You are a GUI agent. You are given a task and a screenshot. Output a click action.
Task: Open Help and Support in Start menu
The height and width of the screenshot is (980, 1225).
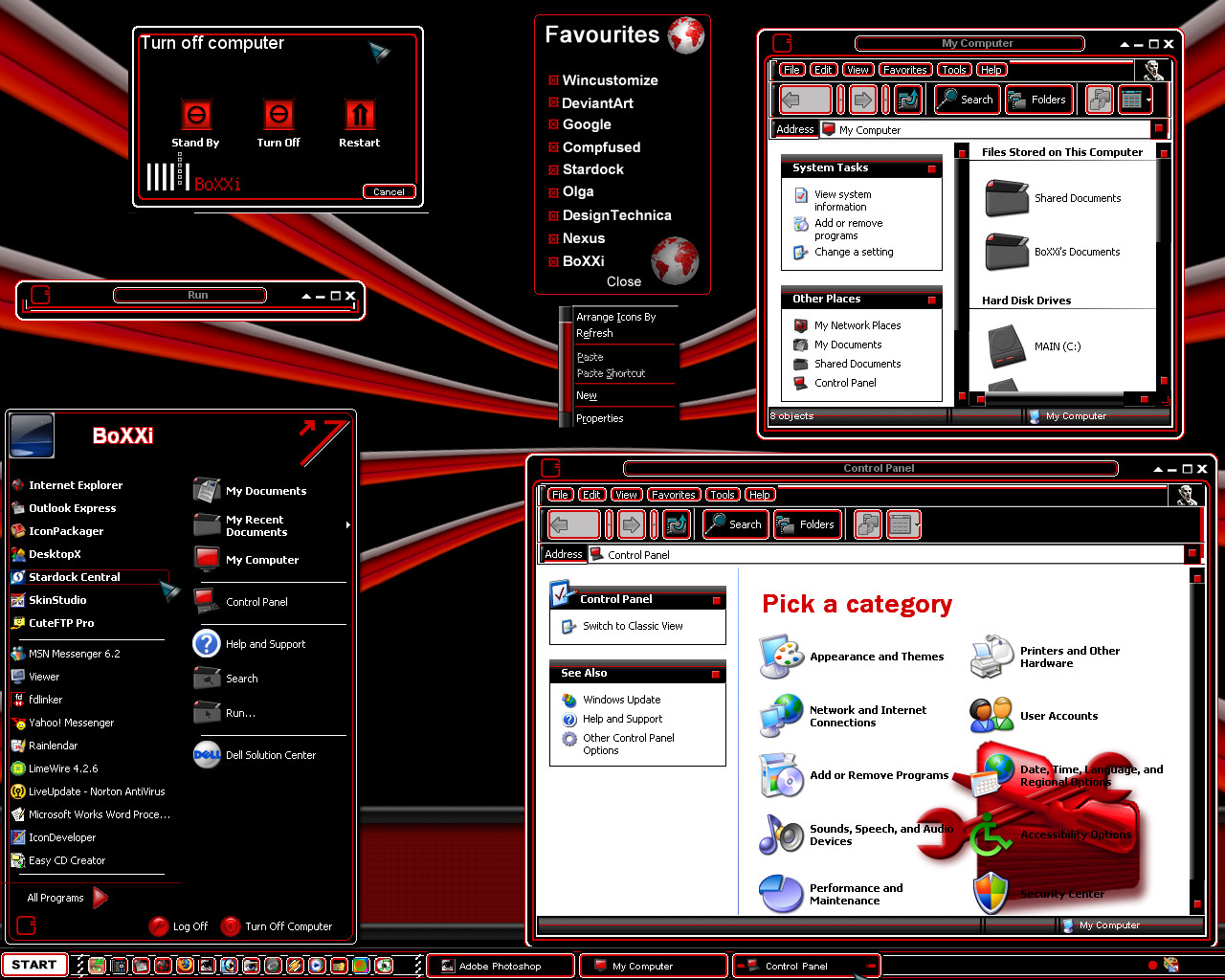250,644
